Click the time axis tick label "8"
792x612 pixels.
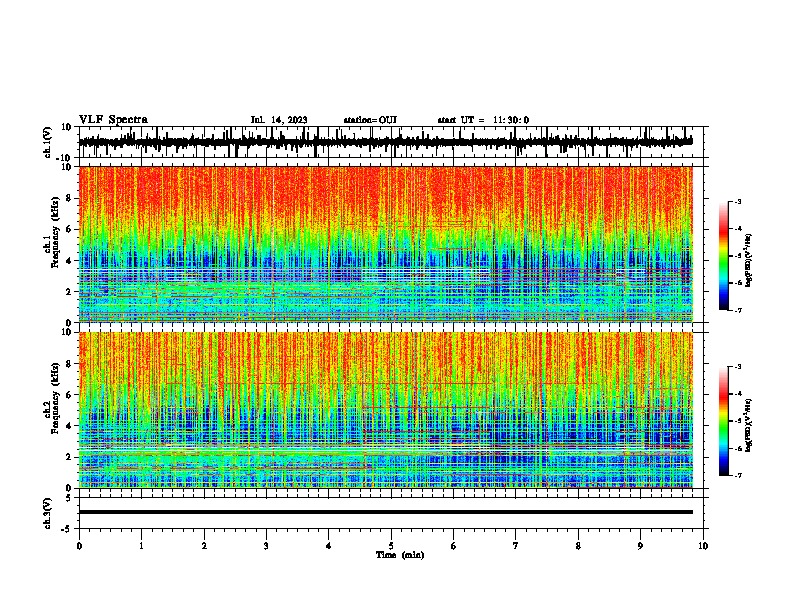tap(578, 546)
